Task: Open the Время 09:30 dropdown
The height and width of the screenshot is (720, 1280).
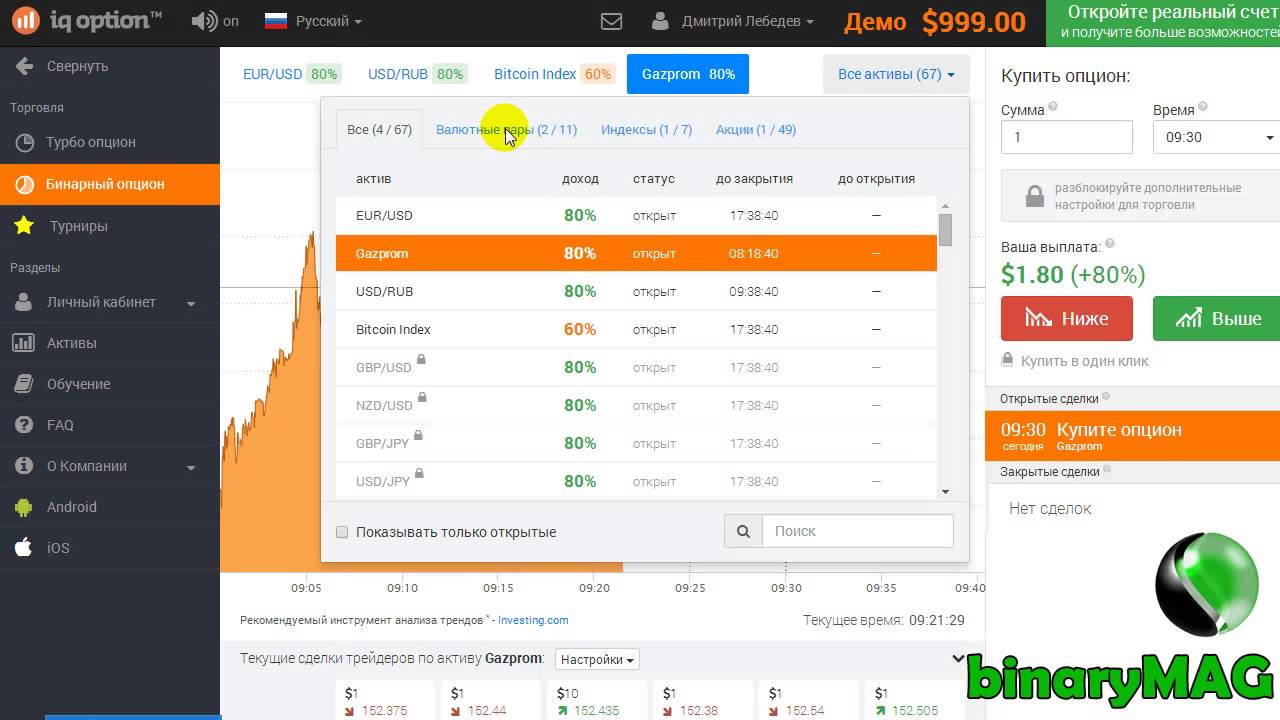Action: tap(1216, 137)
